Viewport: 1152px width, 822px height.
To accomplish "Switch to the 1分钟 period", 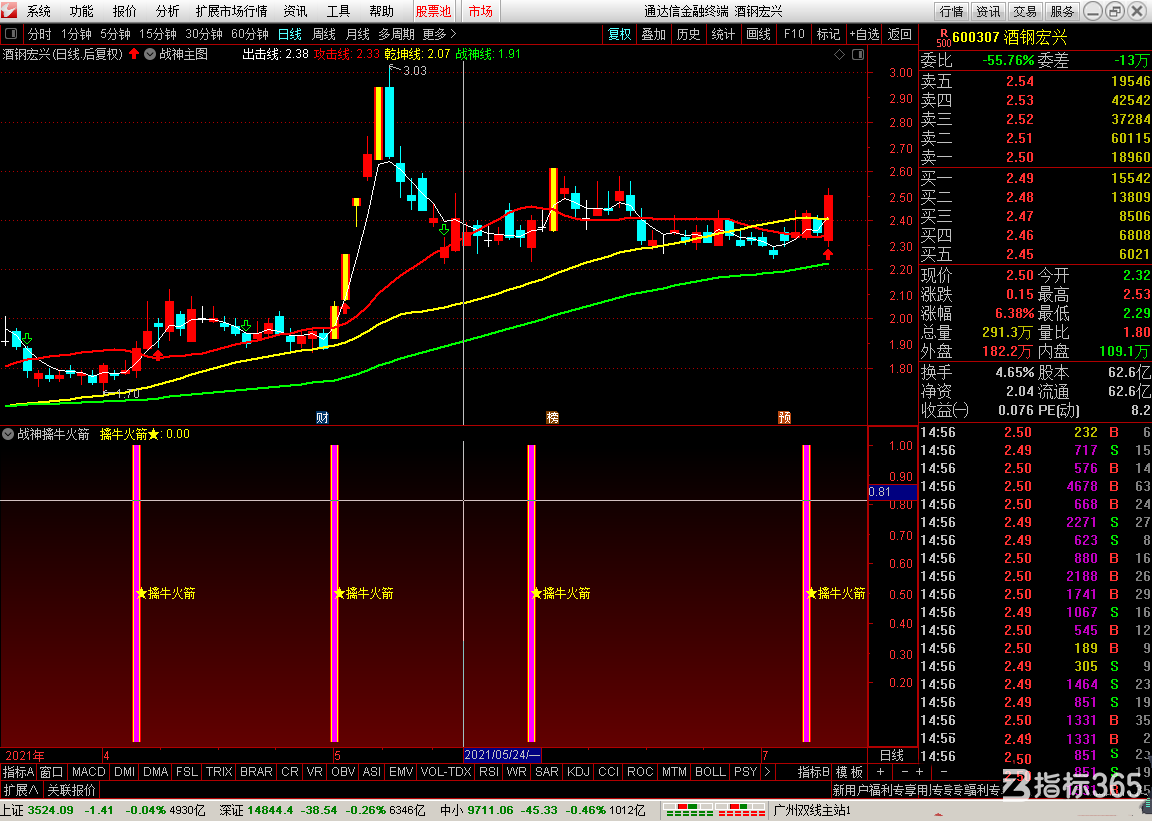I will (x=76, y=35).
